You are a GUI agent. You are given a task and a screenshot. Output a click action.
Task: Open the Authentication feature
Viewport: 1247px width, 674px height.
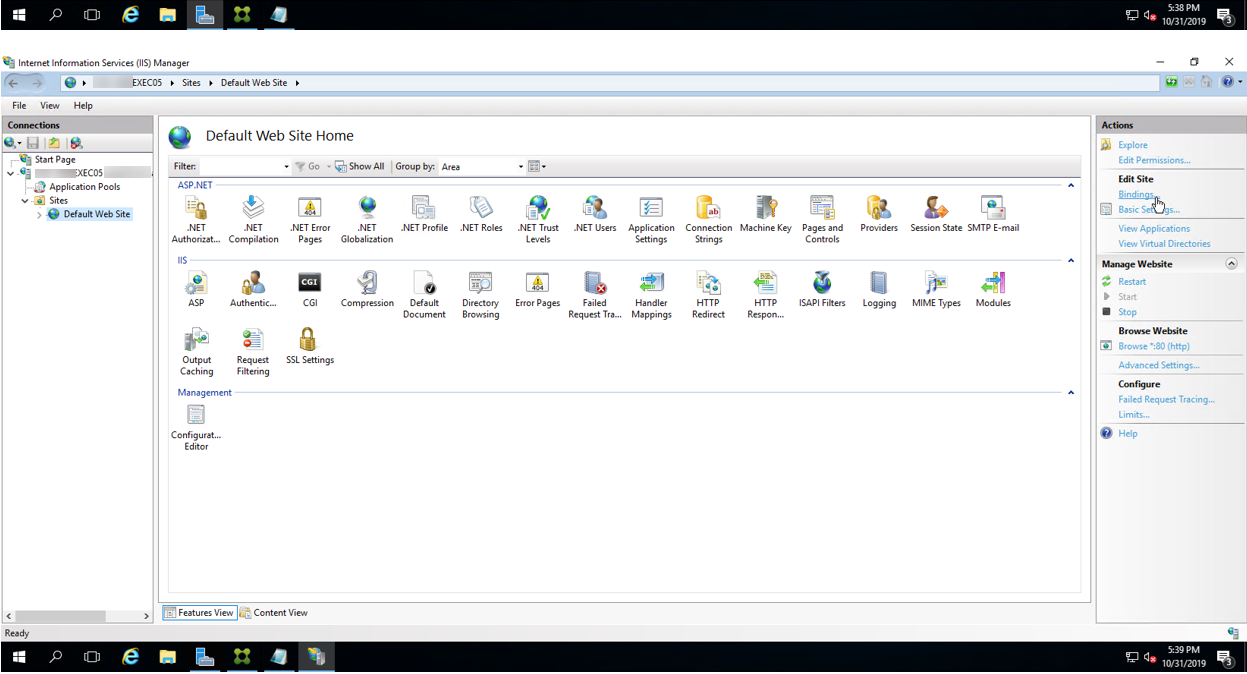(253, 289)
